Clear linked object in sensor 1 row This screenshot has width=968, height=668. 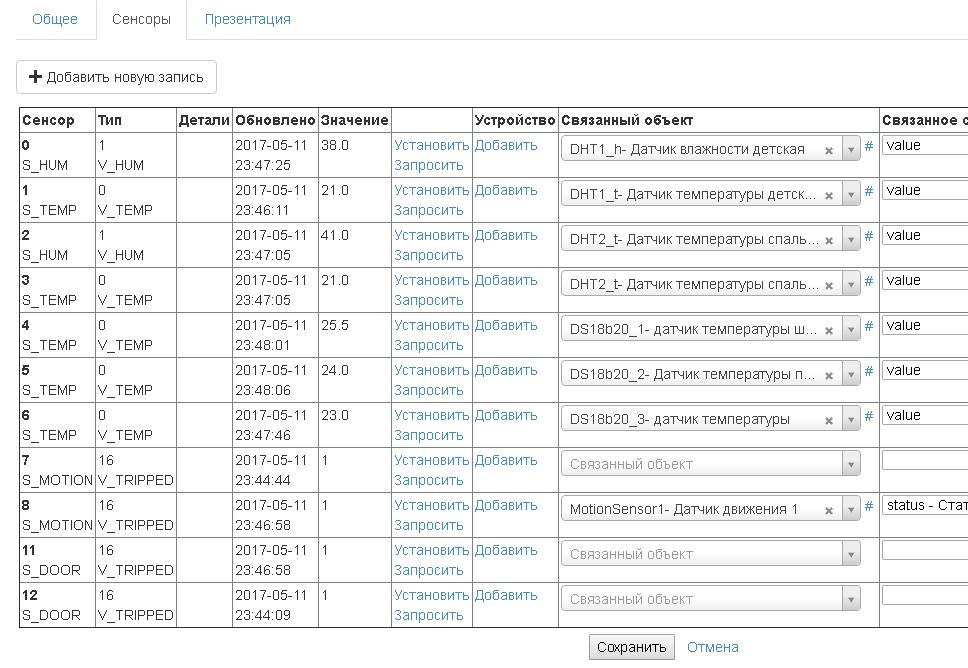click(829, 195)
